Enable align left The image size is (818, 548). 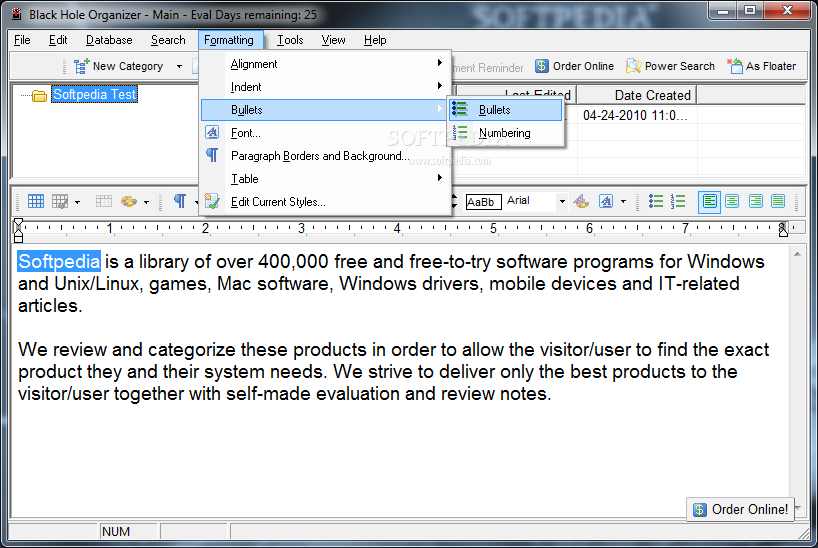(x=709, y=201)
